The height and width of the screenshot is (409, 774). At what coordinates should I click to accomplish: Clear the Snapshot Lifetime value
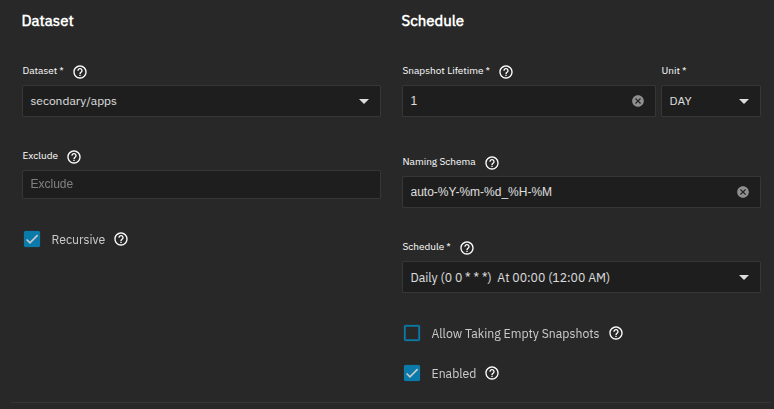pos(638,102)
